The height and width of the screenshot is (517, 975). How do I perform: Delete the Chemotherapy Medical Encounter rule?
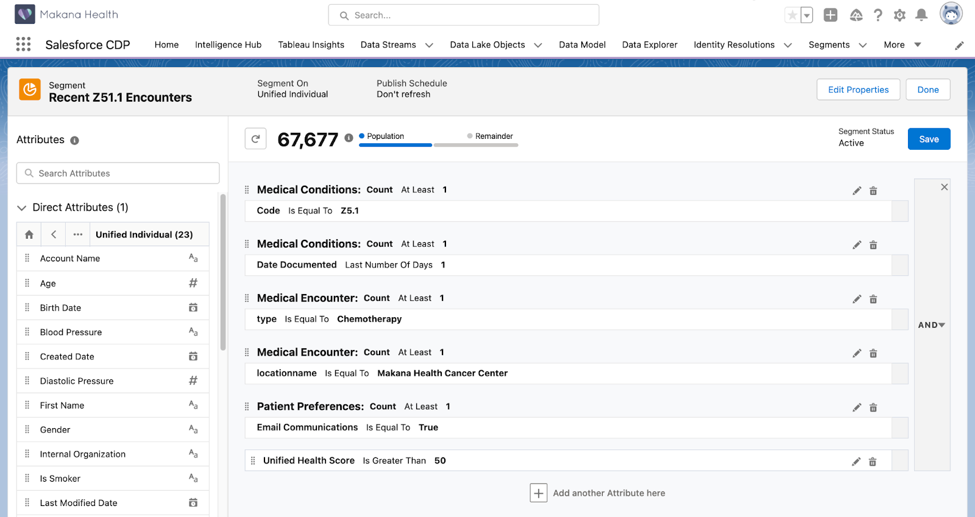(873, 299)
